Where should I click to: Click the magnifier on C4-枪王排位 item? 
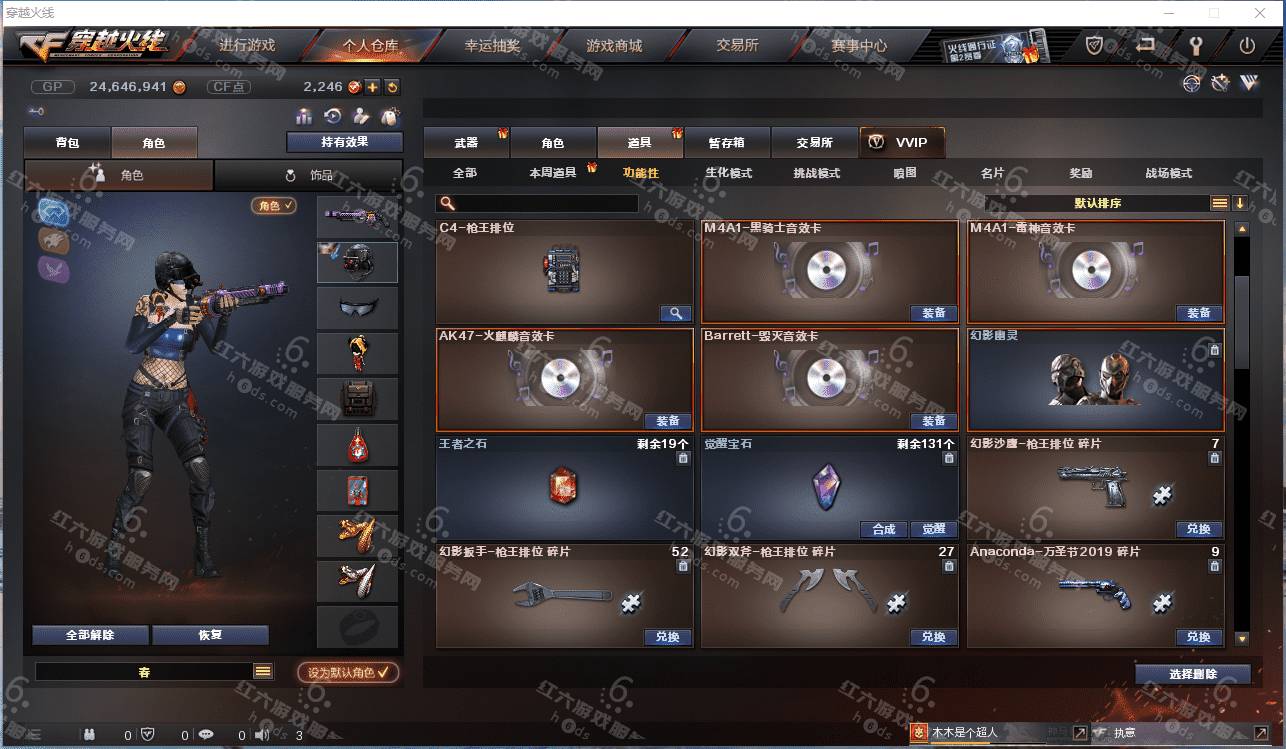point(676,313)
